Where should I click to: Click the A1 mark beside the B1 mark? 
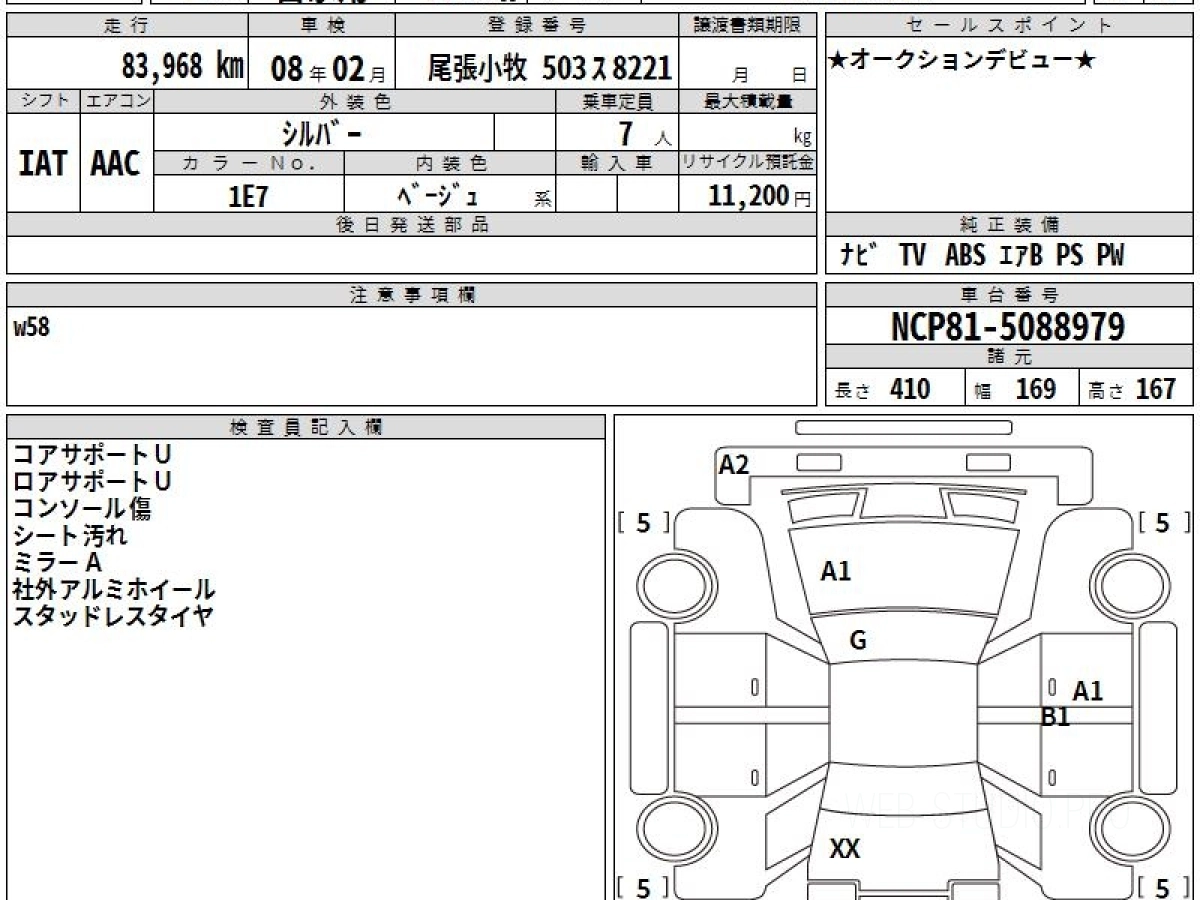pyautogui.click(x=1088, y=691)
